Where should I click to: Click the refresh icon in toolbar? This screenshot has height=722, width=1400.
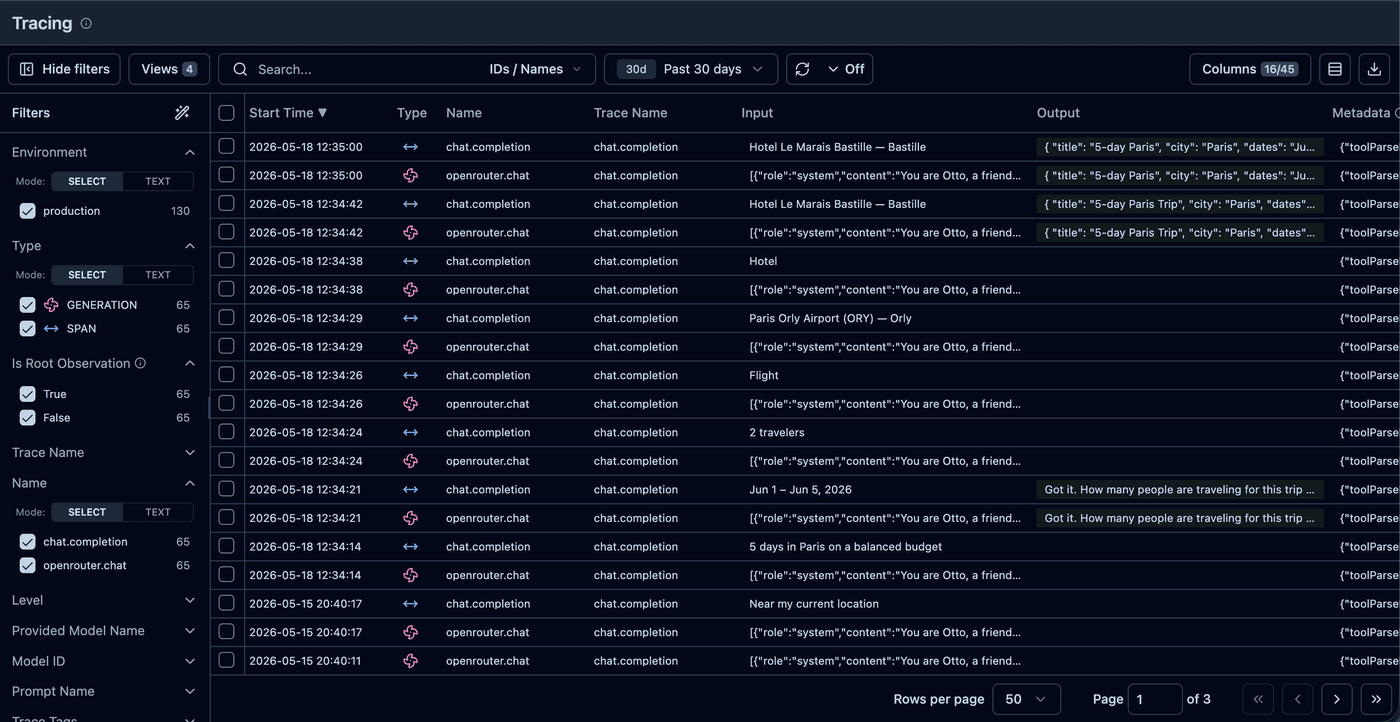point(802,69)
